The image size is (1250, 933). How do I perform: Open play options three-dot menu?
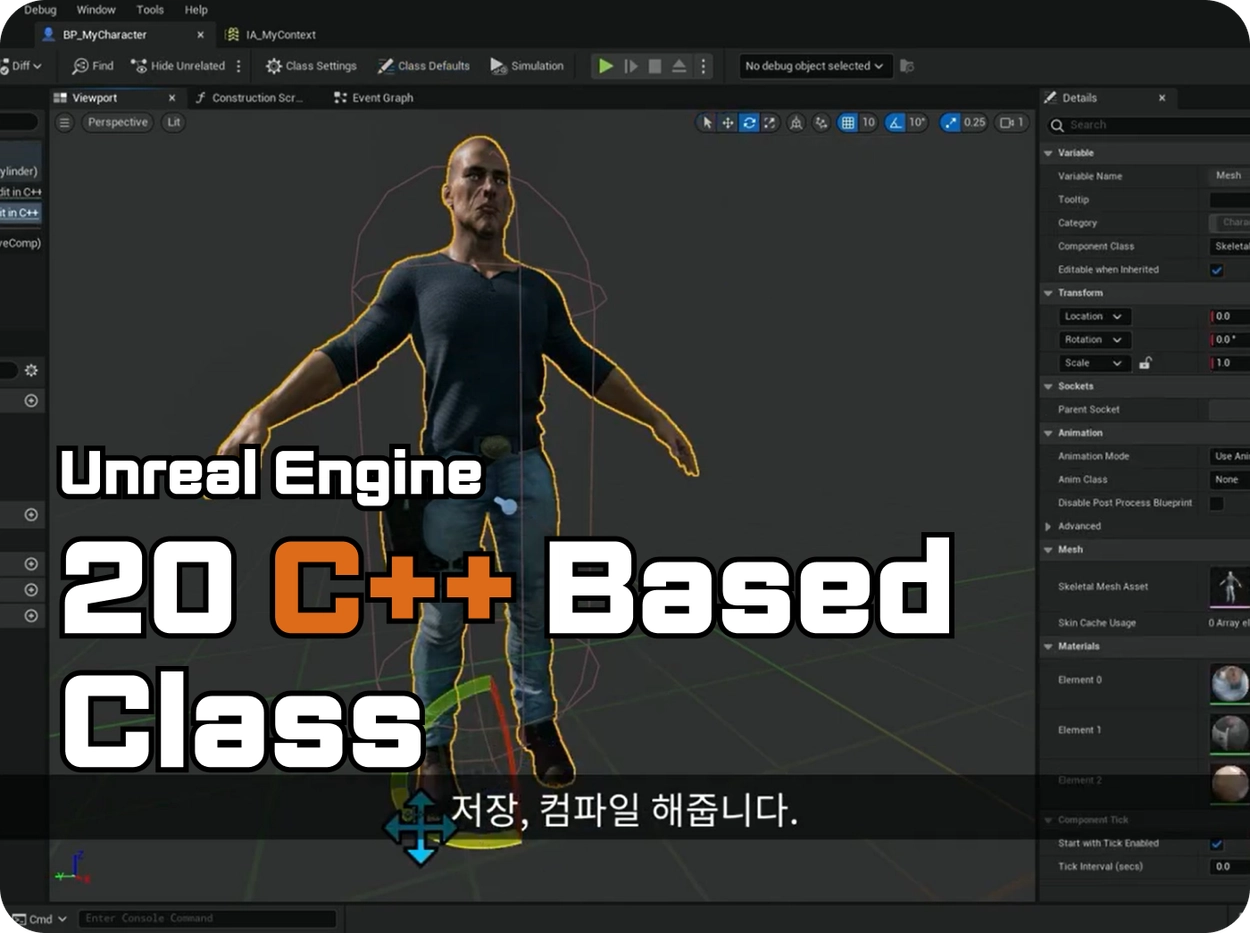(703, 66)
